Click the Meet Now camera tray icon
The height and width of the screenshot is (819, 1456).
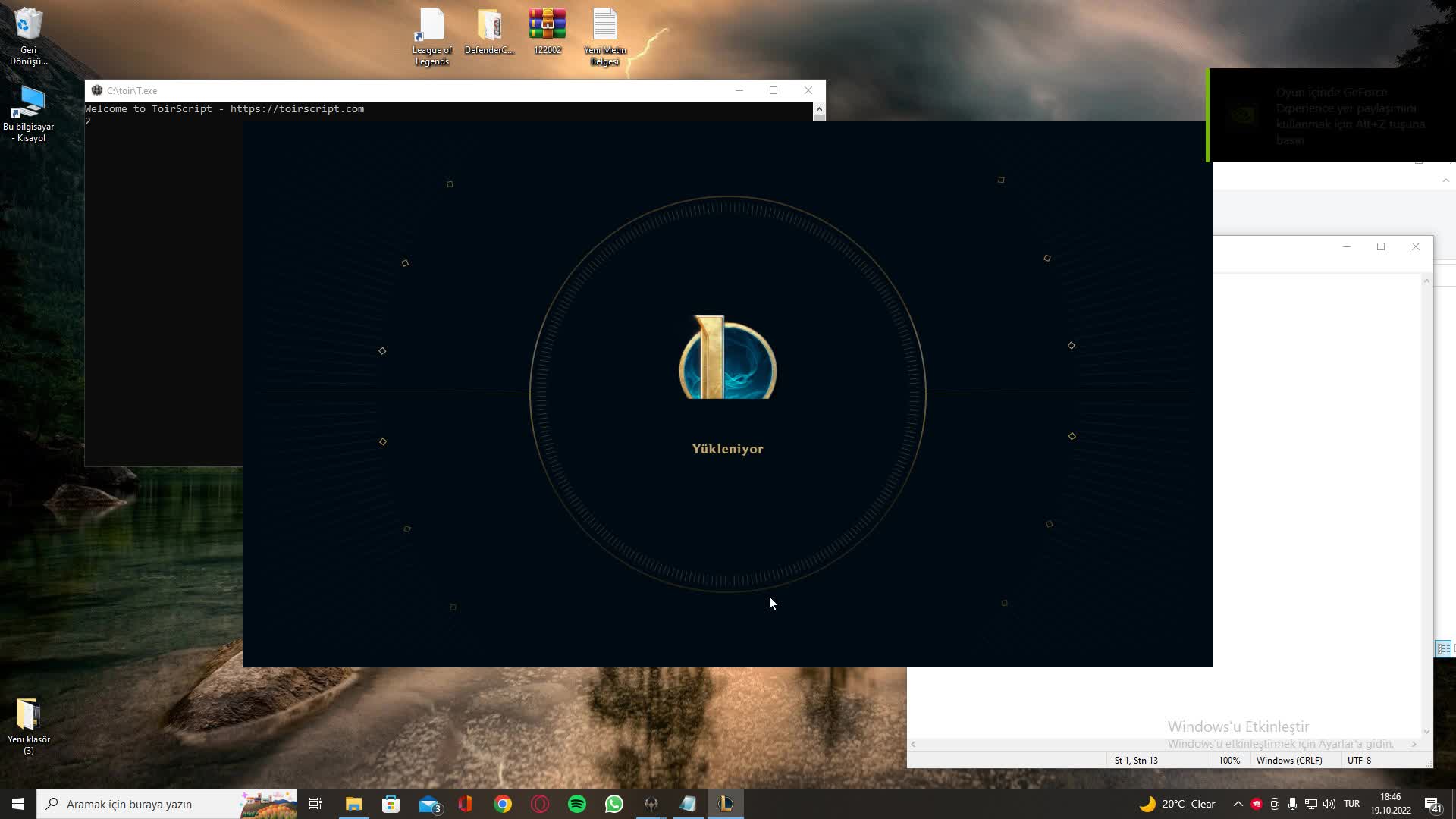(1274, 804)
